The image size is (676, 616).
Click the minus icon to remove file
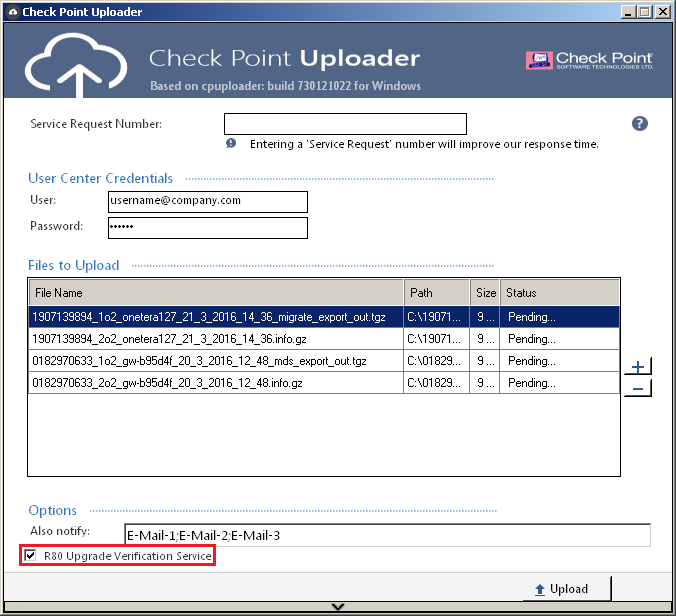click(x=638, y=388)
